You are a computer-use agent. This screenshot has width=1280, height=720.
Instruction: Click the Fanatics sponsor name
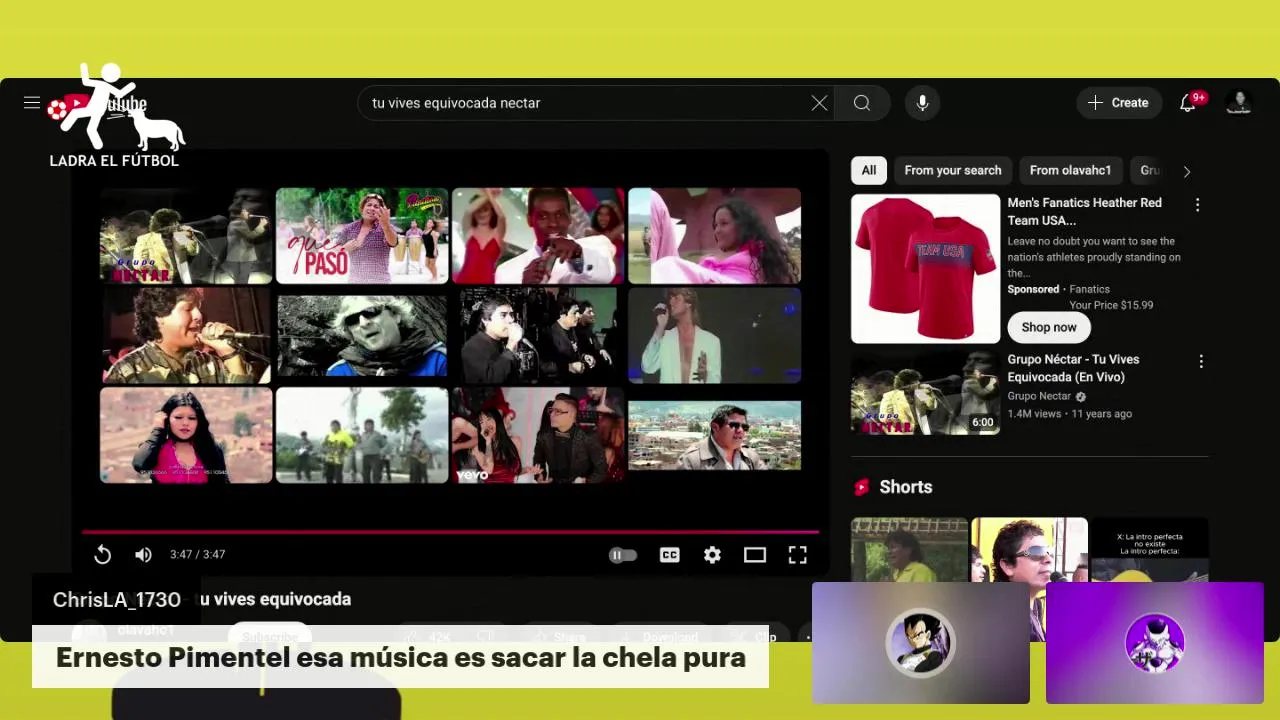click(x=1090, y=289)
